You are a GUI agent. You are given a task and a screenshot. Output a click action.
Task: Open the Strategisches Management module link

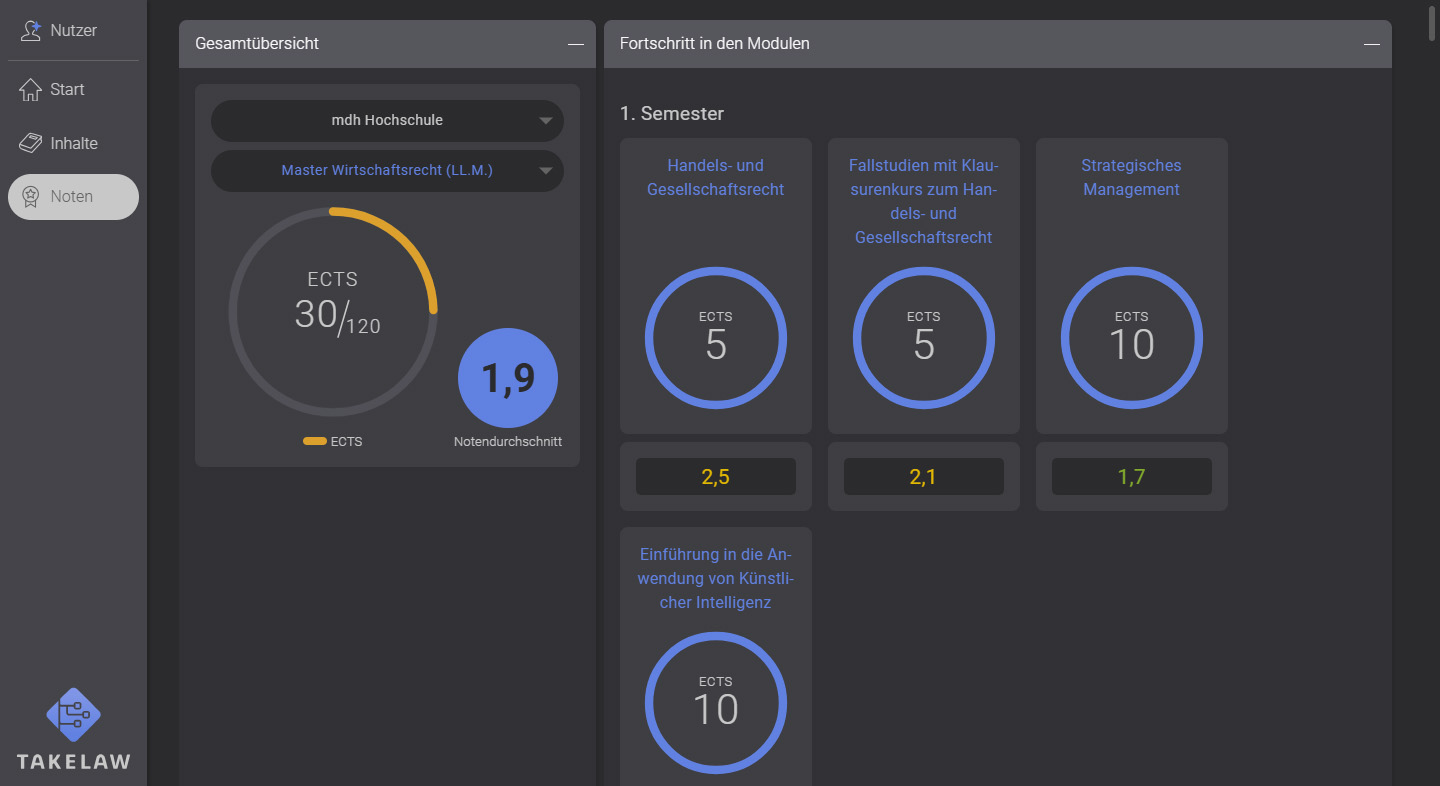pos(1131,177)
